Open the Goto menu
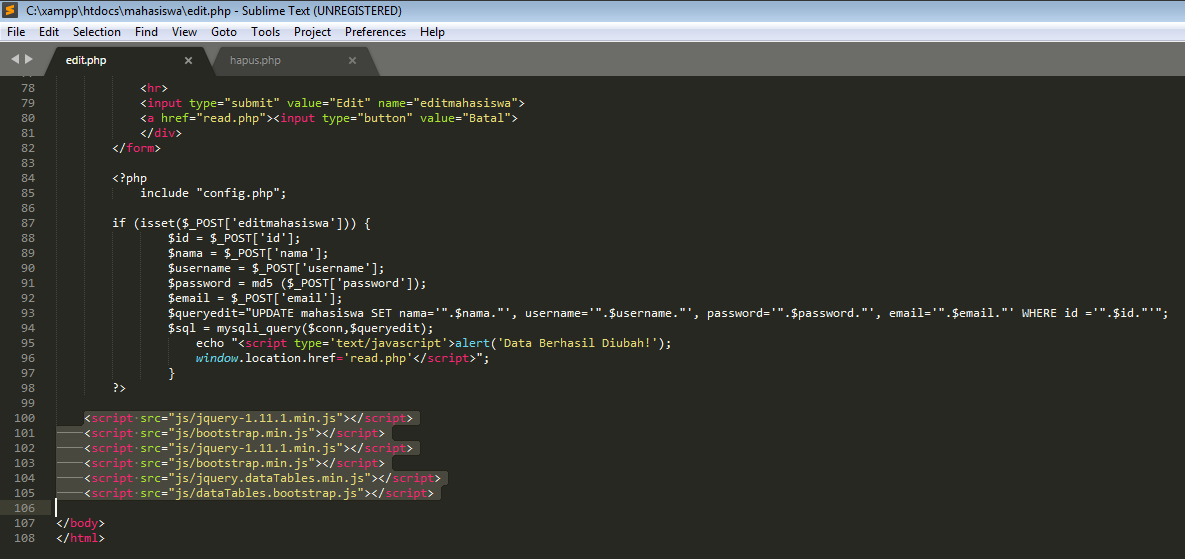The height and width of the screenshot is (559, 1185). pos(224,32)
